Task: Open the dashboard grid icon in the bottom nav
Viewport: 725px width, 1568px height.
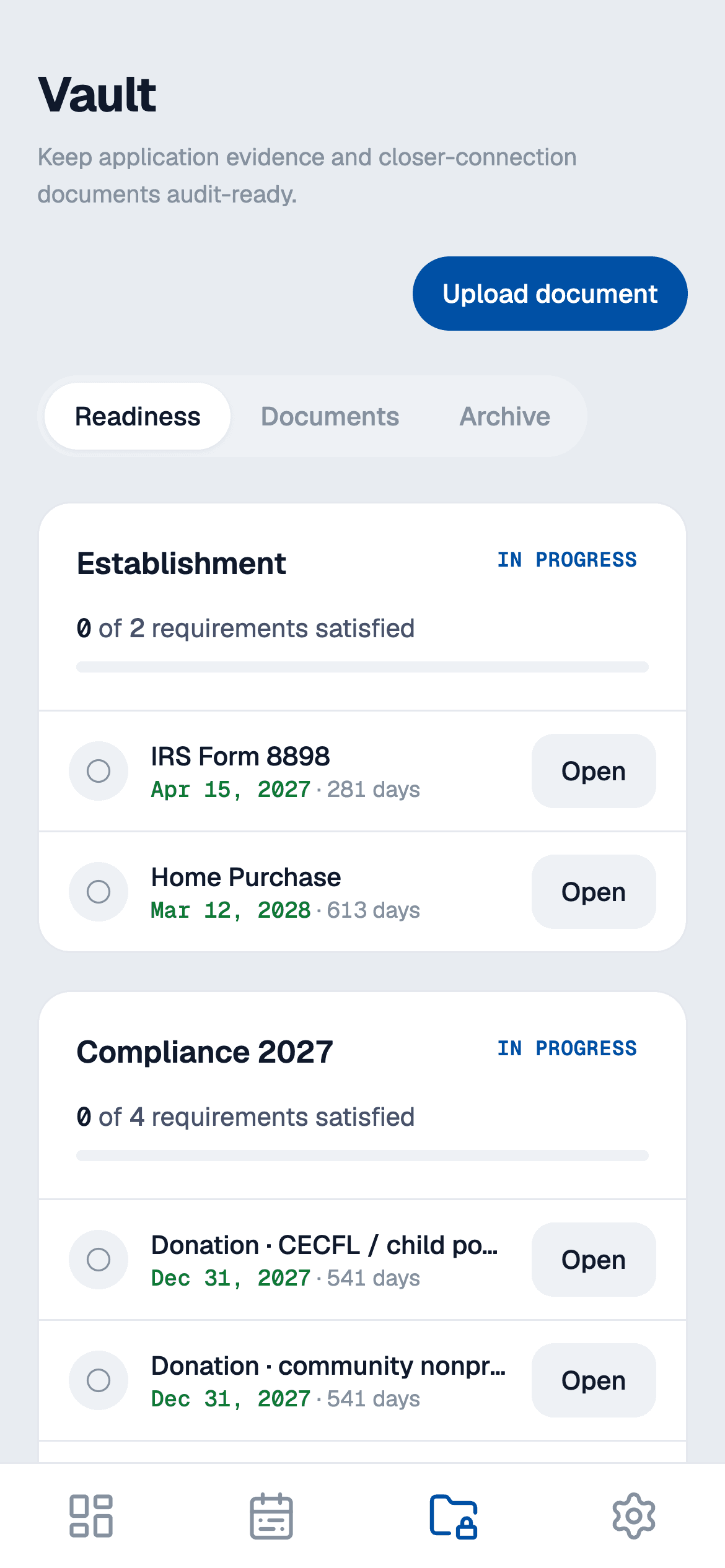Action: pyautogui.click(x=91, y=1515)
